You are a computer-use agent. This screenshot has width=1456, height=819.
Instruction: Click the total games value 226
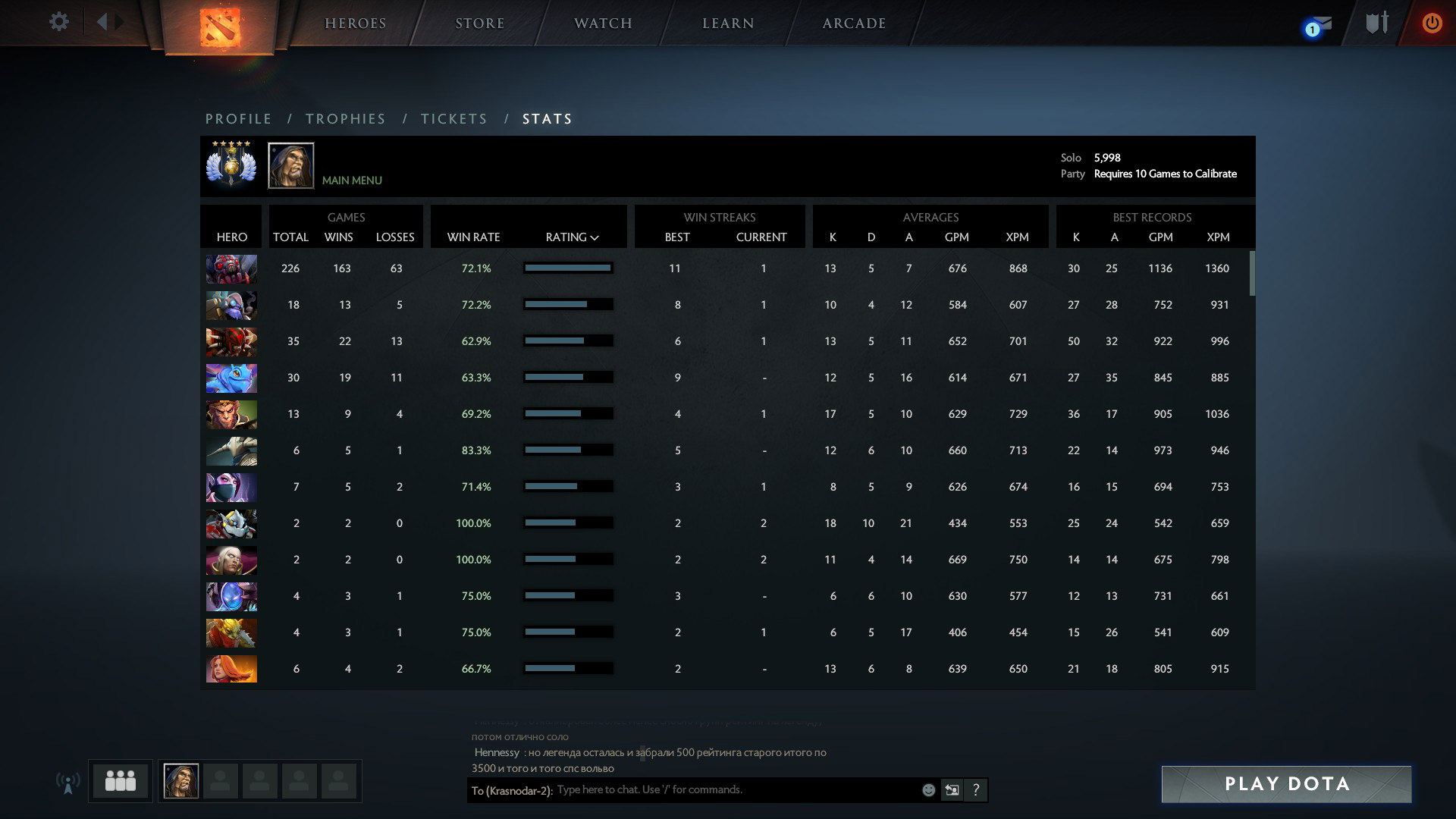pyautogui.click(x=290, y=268)
